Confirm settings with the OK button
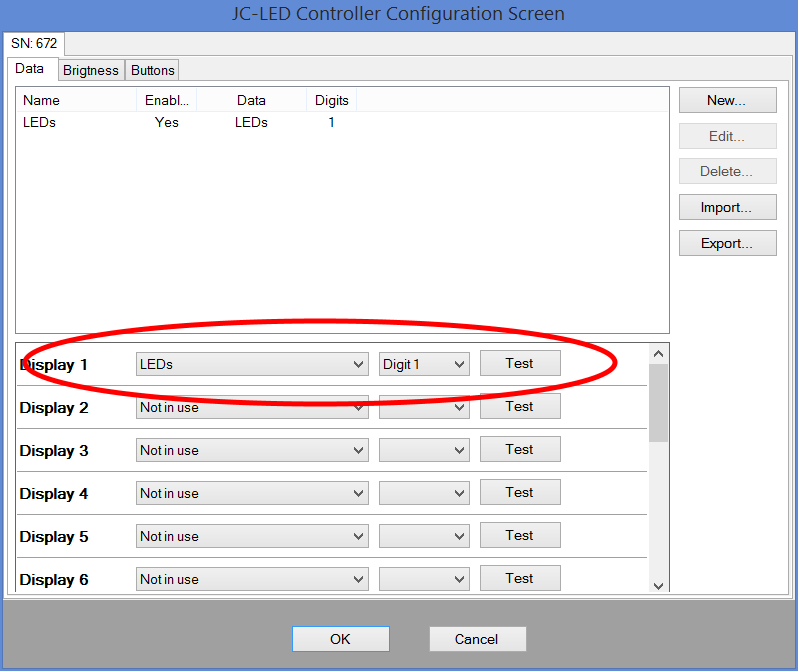798x671 pixels. (x=340, y=639)
